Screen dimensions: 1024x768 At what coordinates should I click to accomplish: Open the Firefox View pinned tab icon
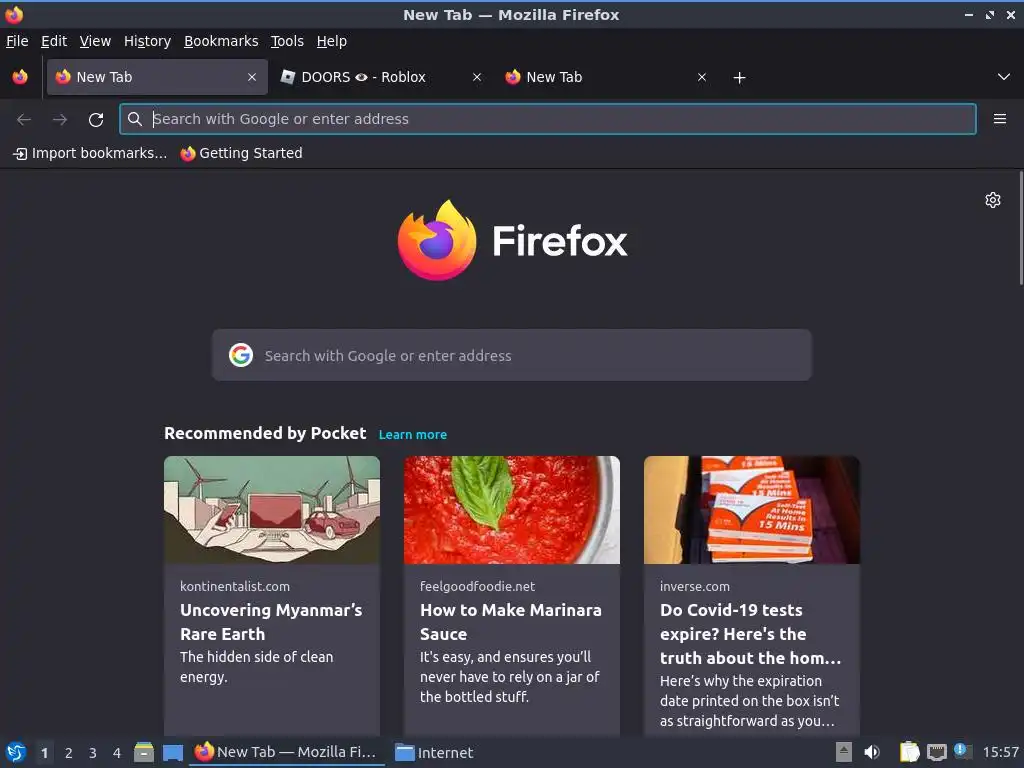(x=20, y=77)
